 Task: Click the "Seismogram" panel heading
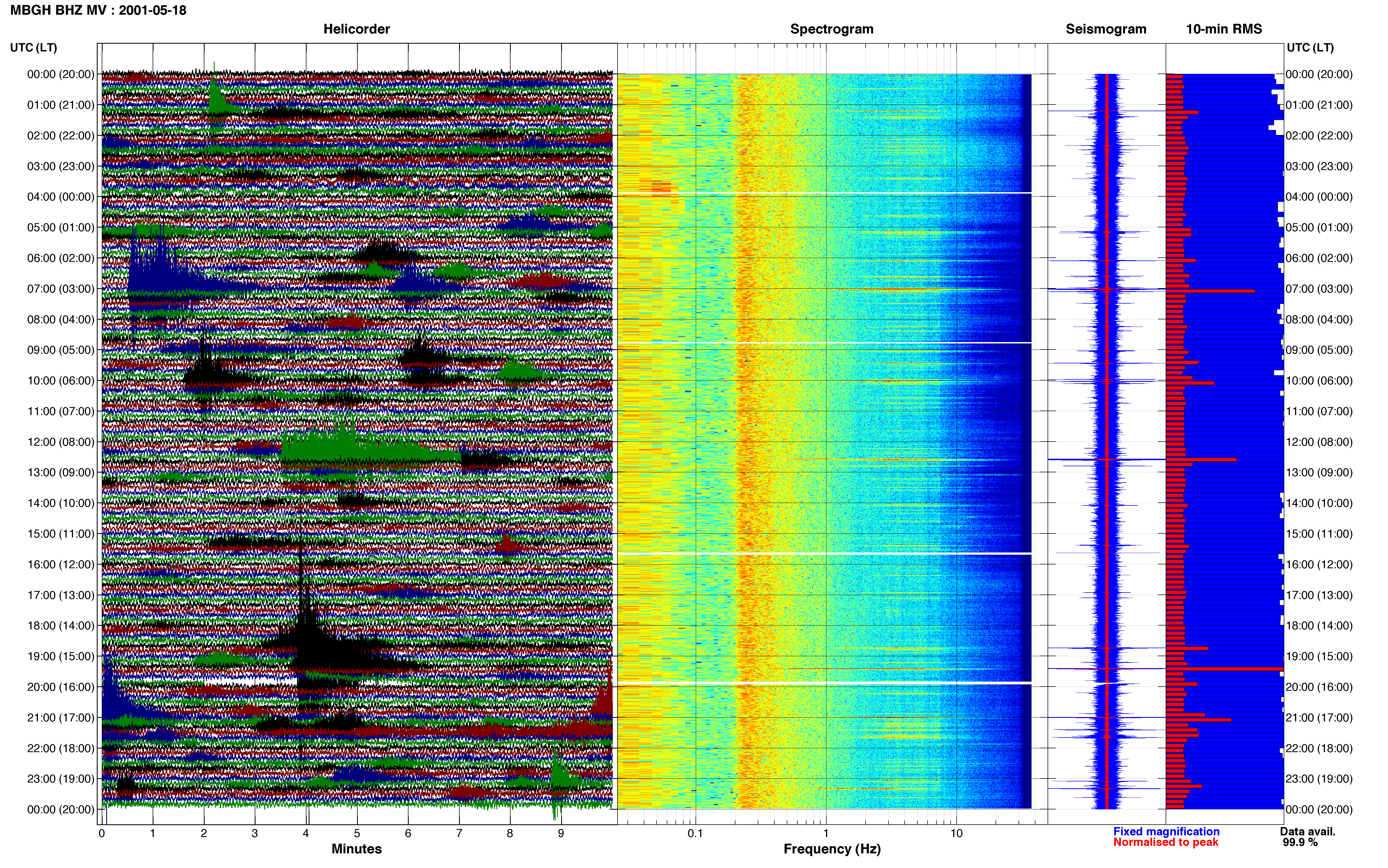tap(1106, 29)
